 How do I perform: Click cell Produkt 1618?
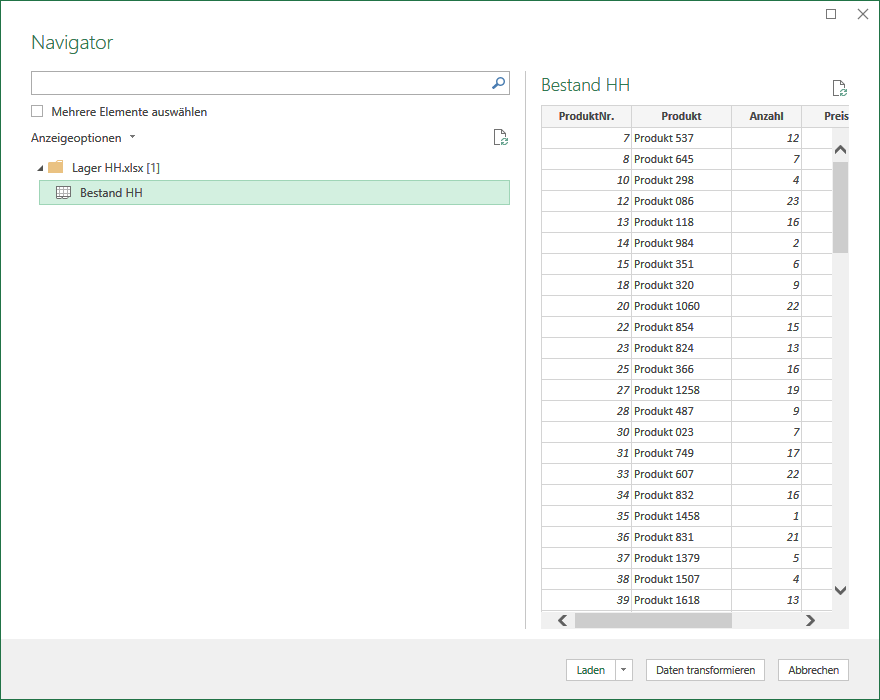coord(681,600)
